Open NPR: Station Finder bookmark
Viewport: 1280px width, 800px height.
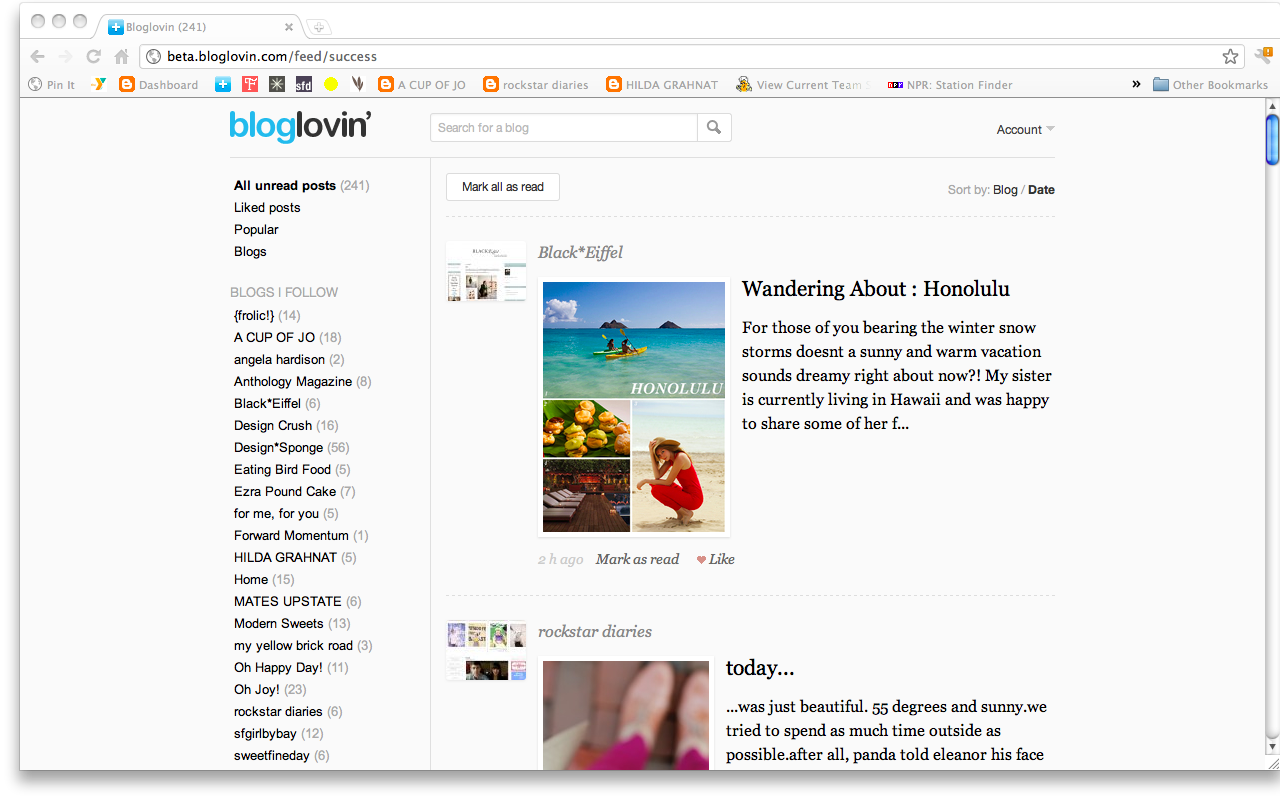point(950,85)
